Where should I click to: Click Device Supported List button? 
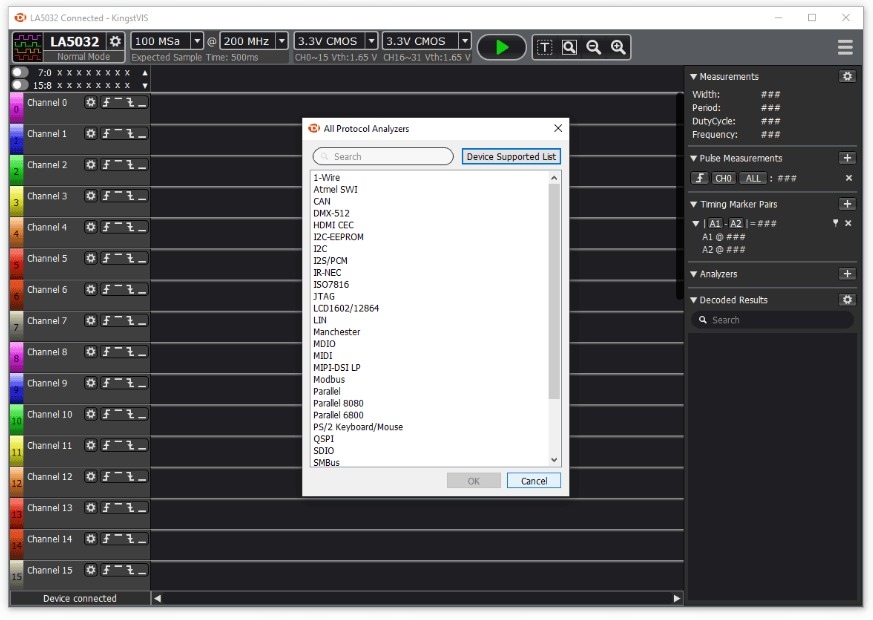[511, 156]
